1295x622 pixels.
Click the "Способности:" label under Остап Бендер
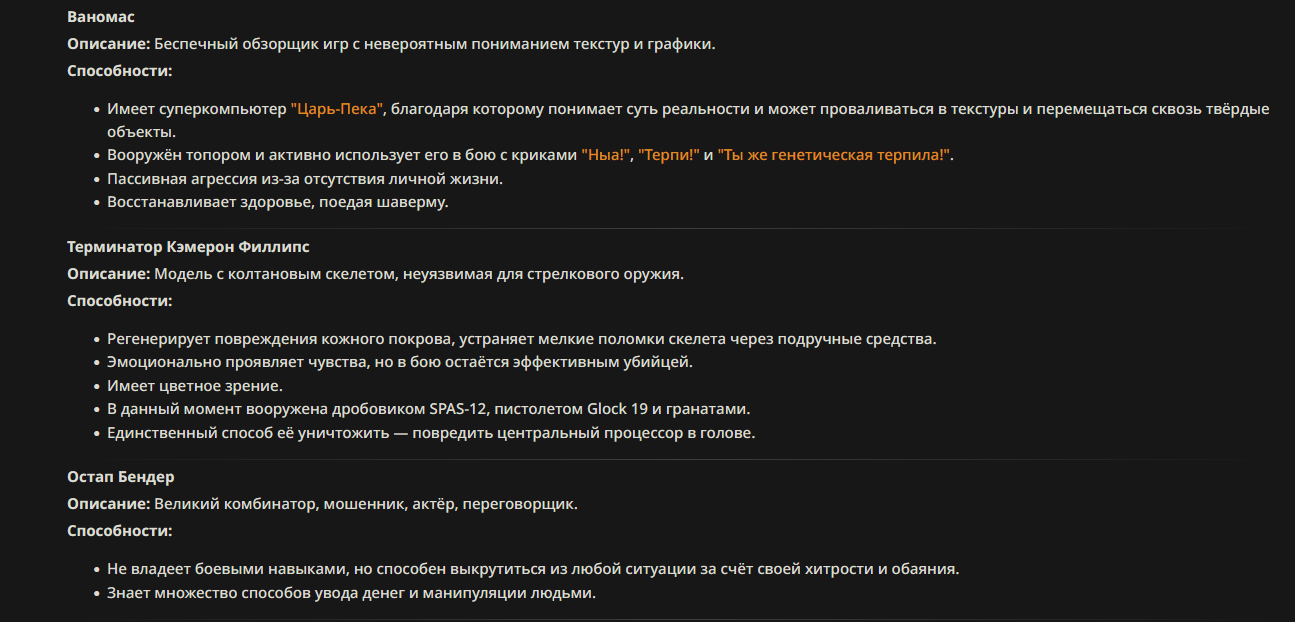120,531
